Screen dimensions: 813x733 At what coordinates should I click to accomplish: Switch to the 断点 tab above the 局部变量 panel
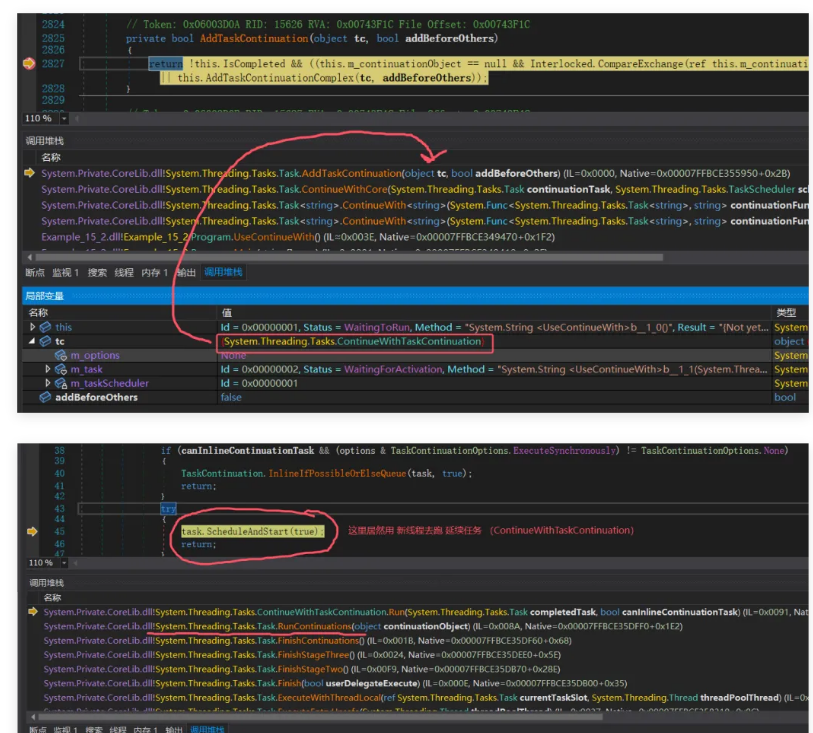click(x=35, y=272)
